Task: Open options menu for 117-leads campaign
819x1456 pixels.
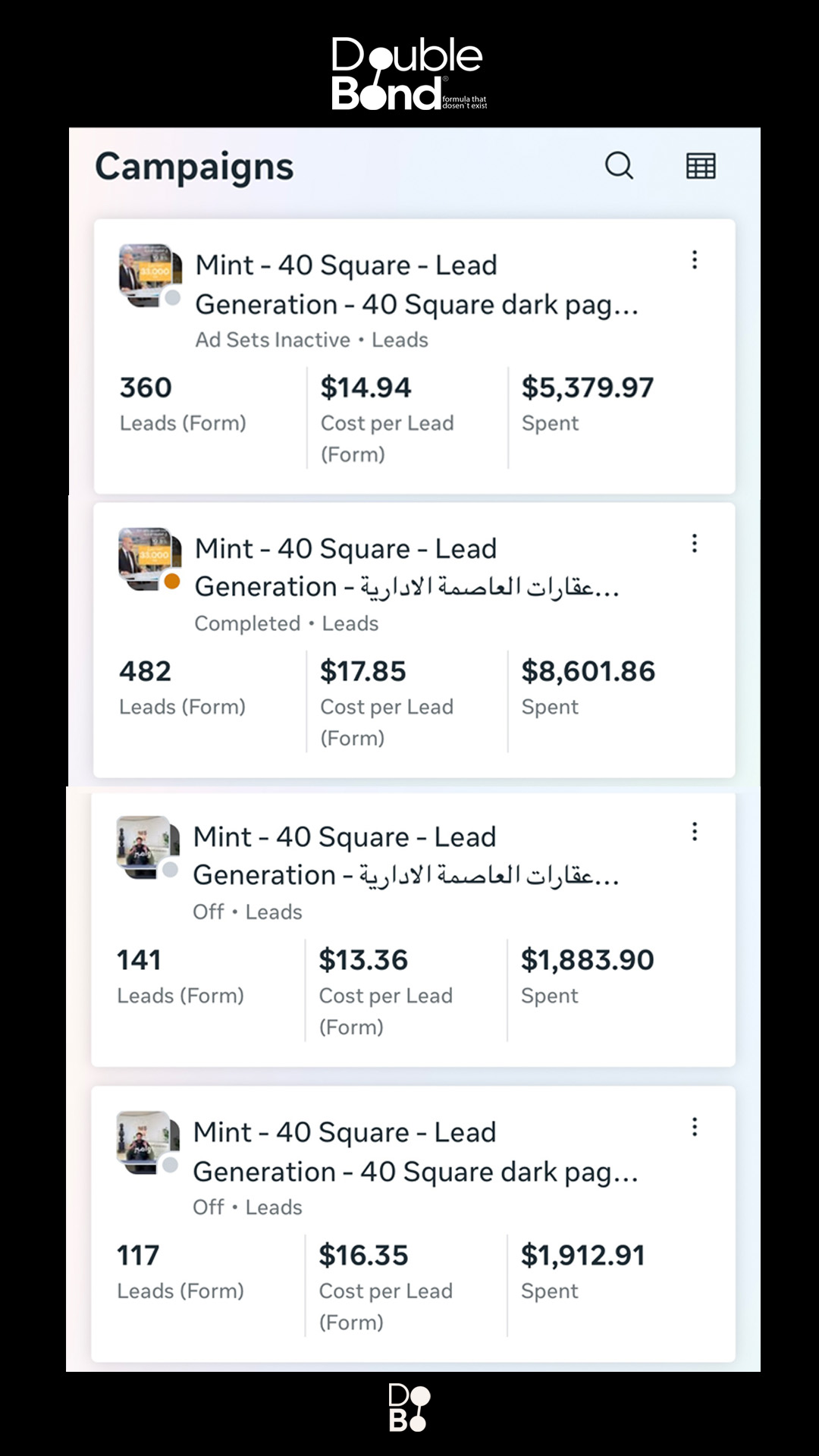Action: pos(695,1127)
